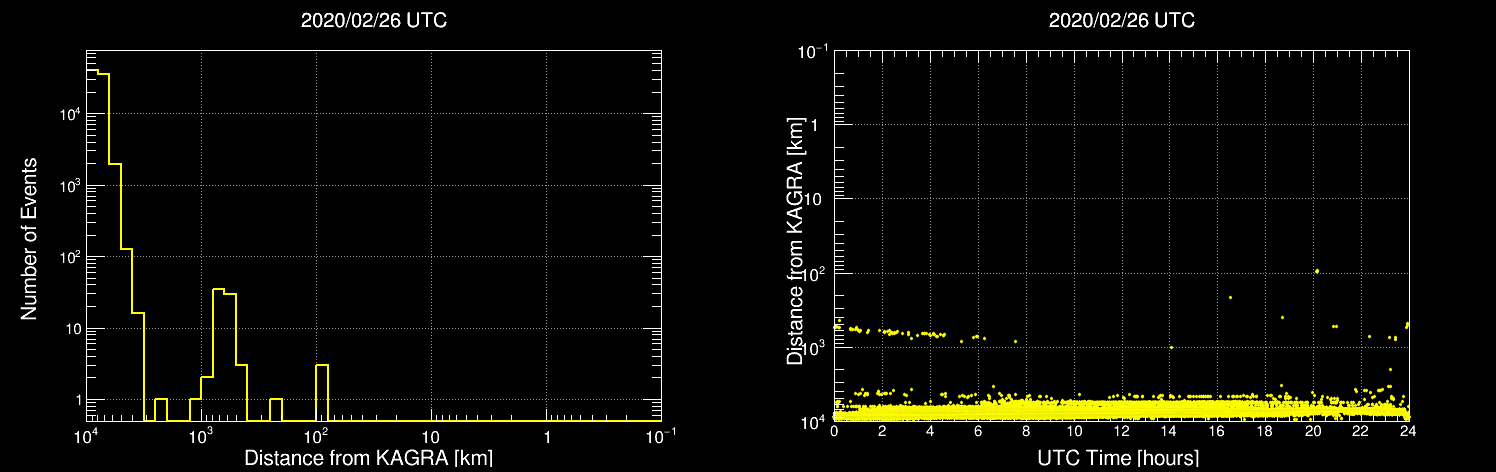Click the '8' tick on UTC Time axis

(1026, 431)
